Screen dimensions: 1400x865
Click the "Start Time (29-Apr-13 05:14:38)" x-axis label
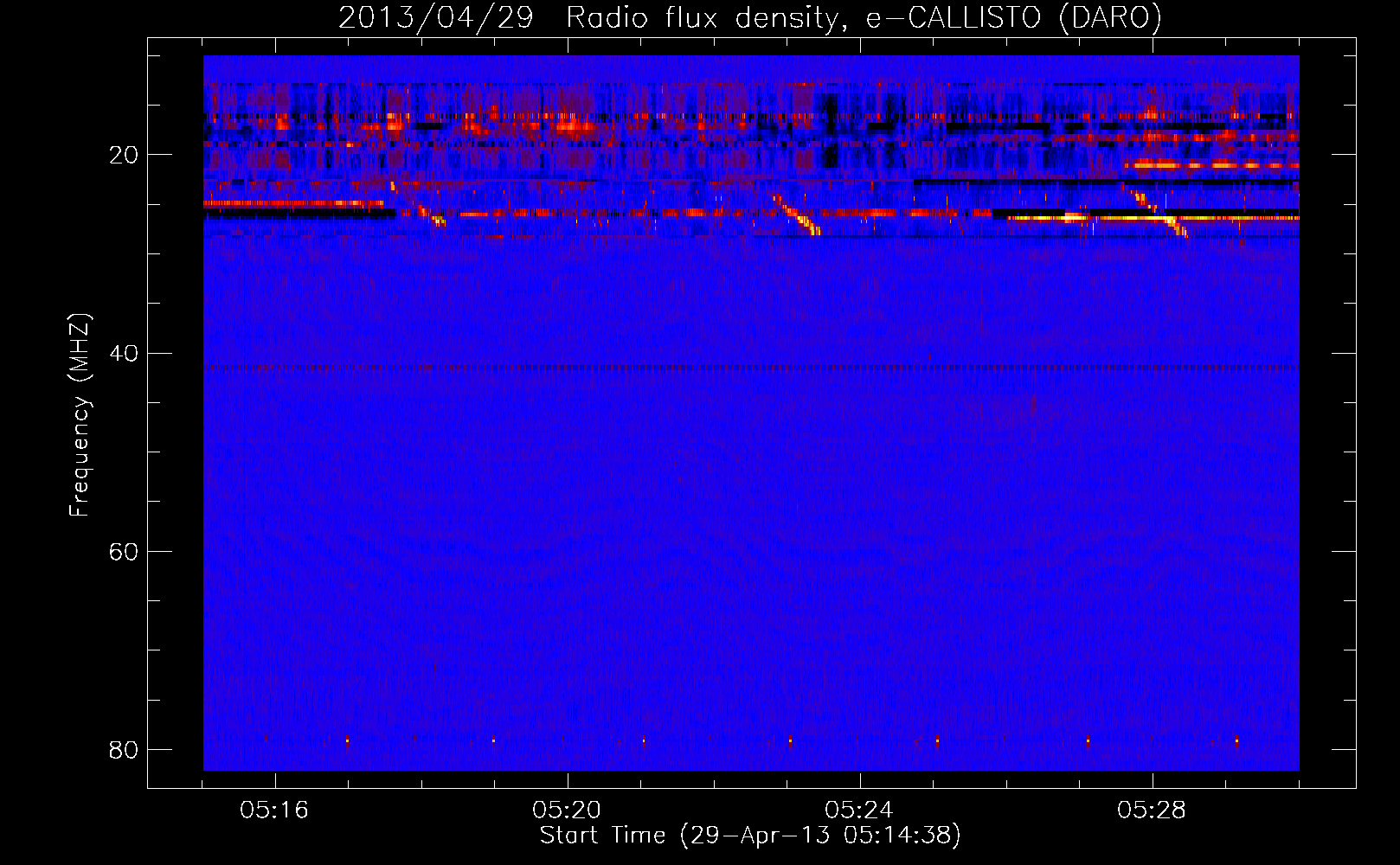750,836
